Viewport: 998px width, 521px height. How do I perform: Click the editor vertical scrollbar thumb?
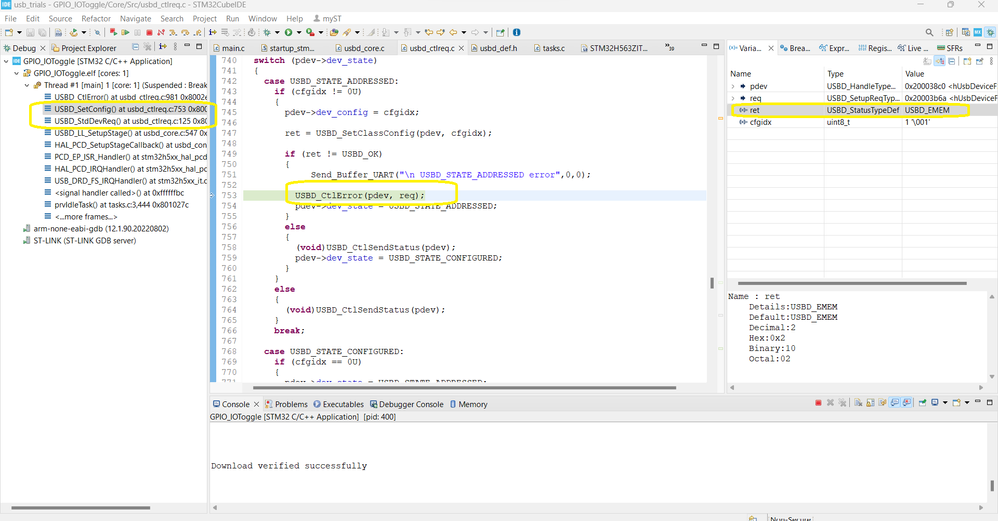pyautogui.click(x=712, y=283)
